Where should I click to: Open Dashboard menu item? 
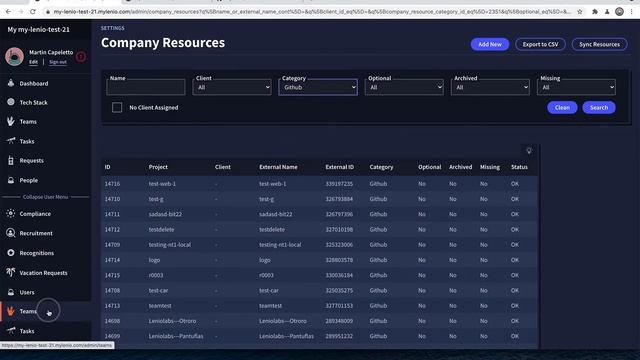(34, 83)
